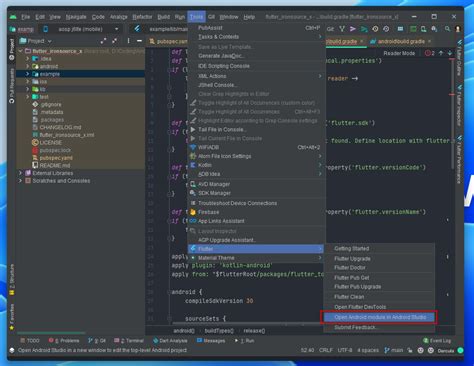
Task: Expand the android folder in the project tree
Action: (28, 66)
